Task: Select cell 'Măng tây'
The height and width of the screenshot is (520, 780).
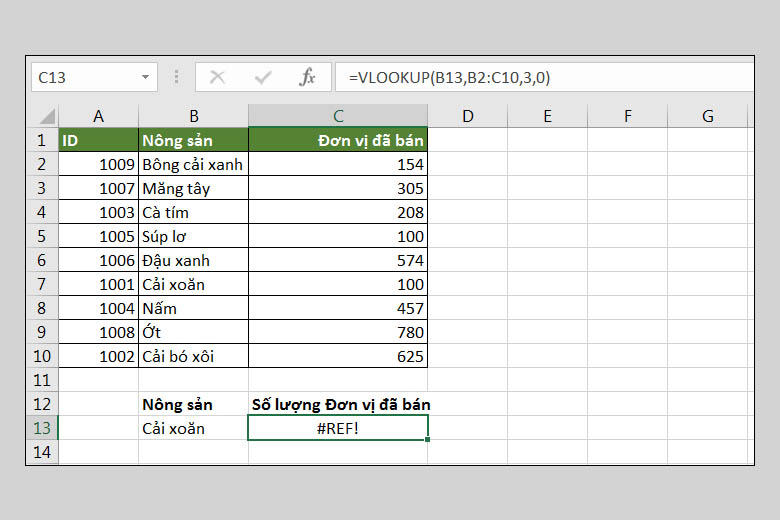Action: (194, 188)
